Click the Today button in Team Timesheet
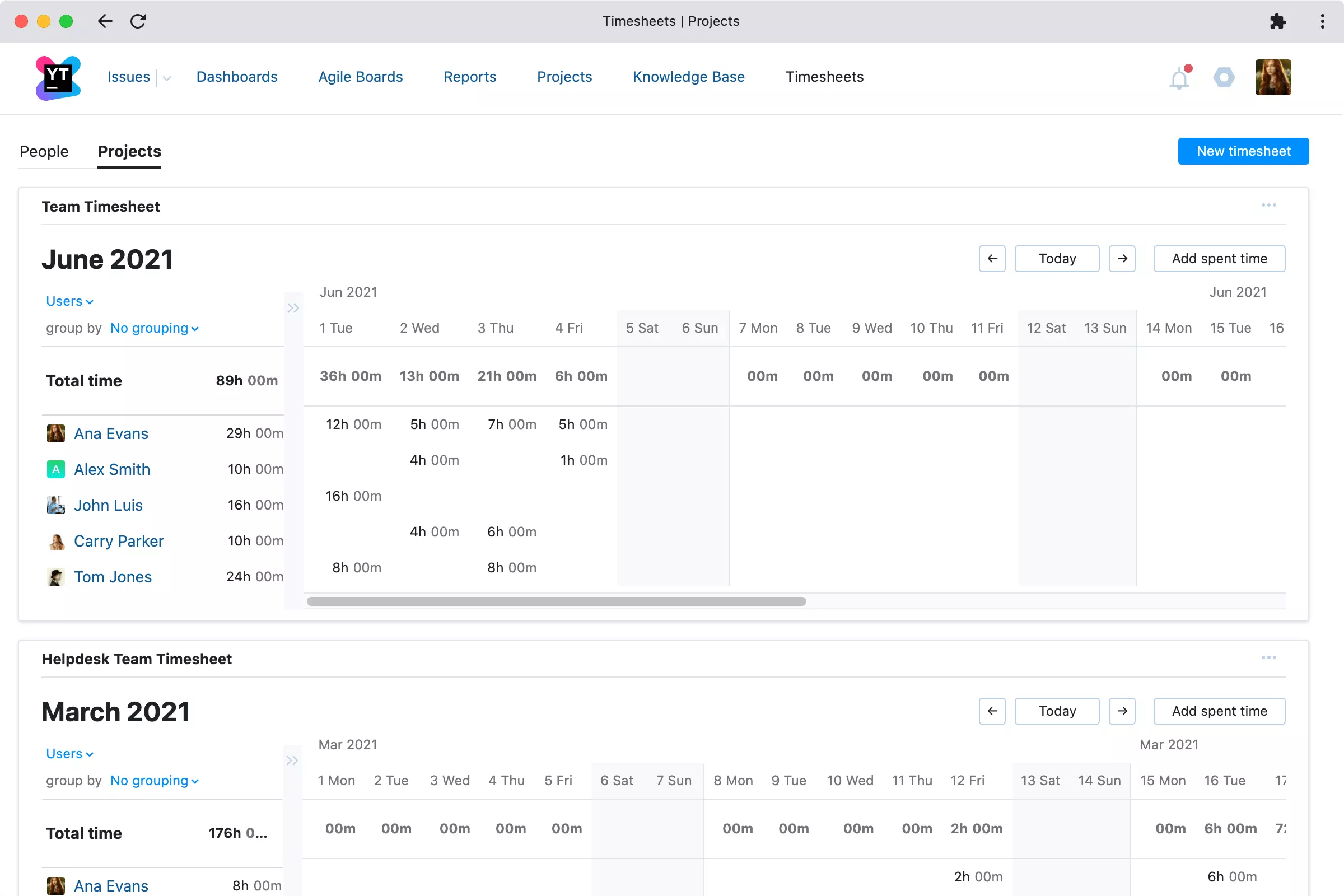The width and height of the screenshot is (1344, 896). tap(1057, 258)
